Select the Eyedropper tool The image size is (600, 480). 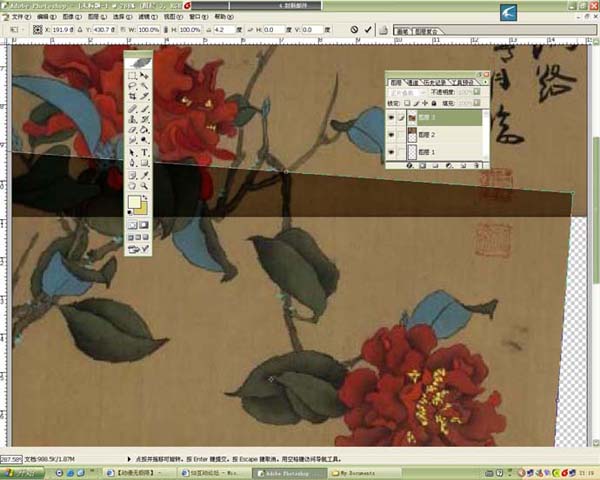tap(144, 176)
